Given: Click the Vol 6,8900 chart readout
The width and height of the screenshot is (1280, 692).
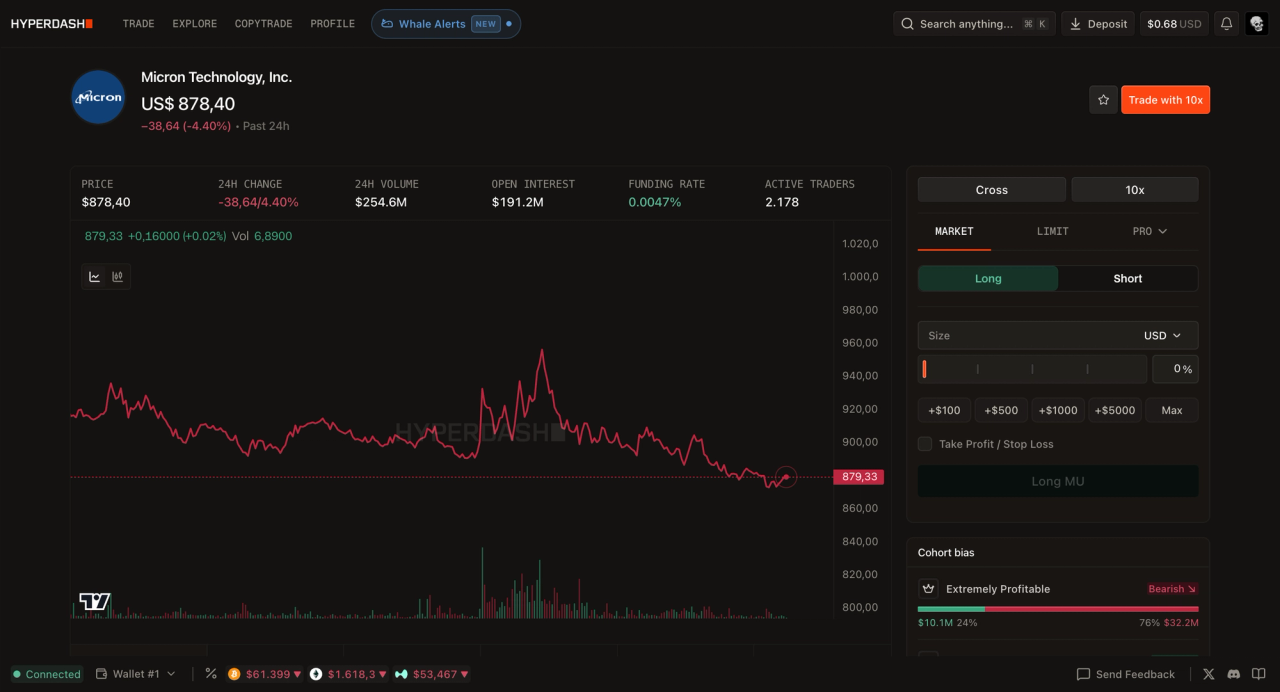Looking at the screenshot, I should click(x=262, y=236).
